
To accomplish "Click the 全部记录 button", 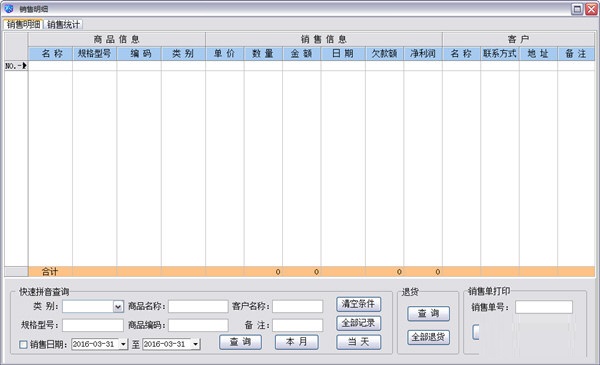I will coord(359,323).
